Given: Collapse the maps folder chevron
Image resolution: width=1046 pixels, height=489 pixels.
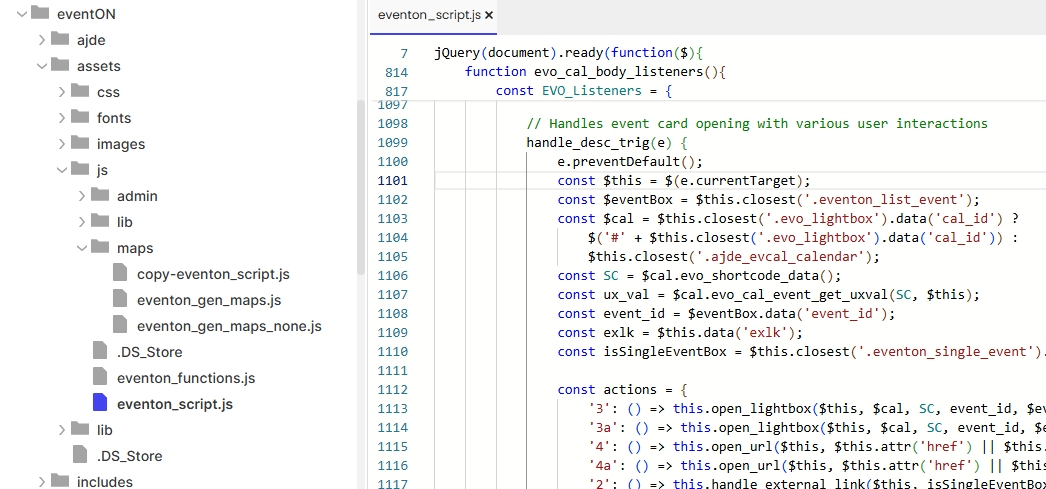Looking at the screenshot, I should coord(82,248).
